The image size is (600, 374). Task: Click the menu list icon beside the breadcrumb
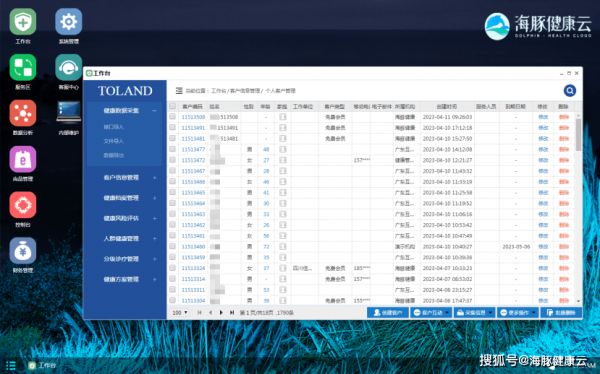click(179, 91)
